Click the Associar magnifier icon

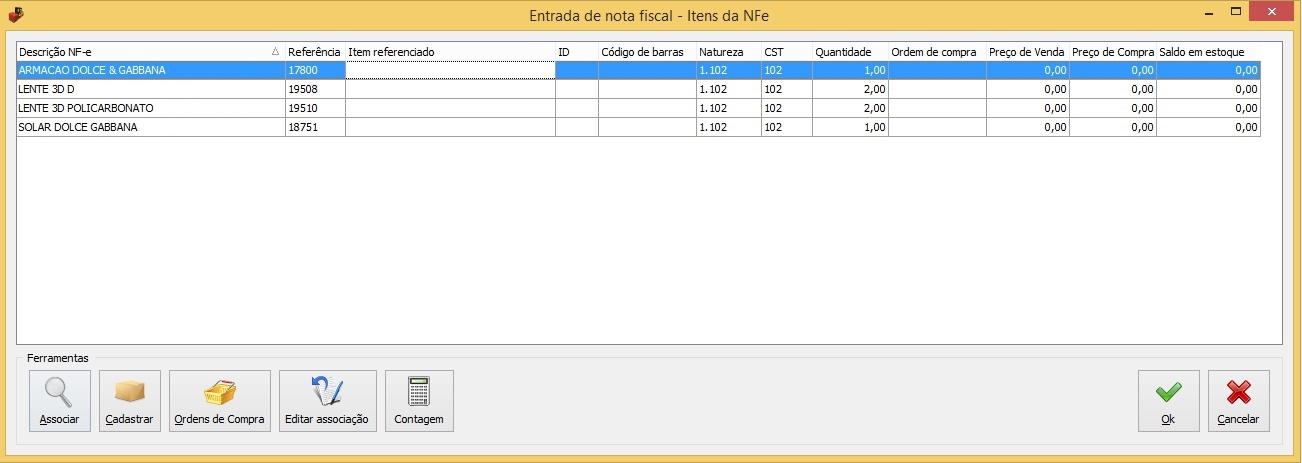coord(59,392)
